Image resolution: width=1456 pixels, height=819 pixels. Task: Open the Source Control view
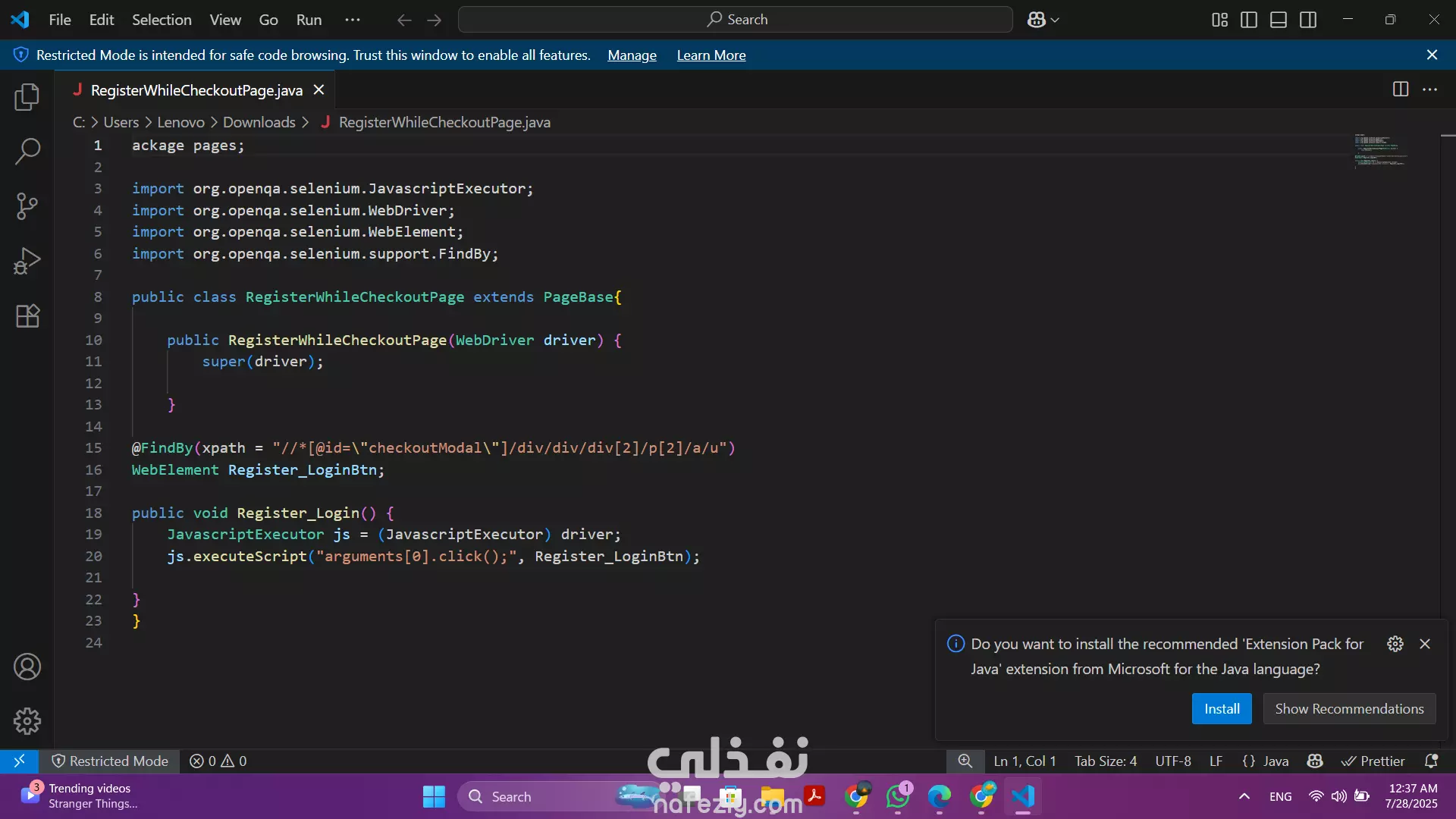[x=27, y=206]
